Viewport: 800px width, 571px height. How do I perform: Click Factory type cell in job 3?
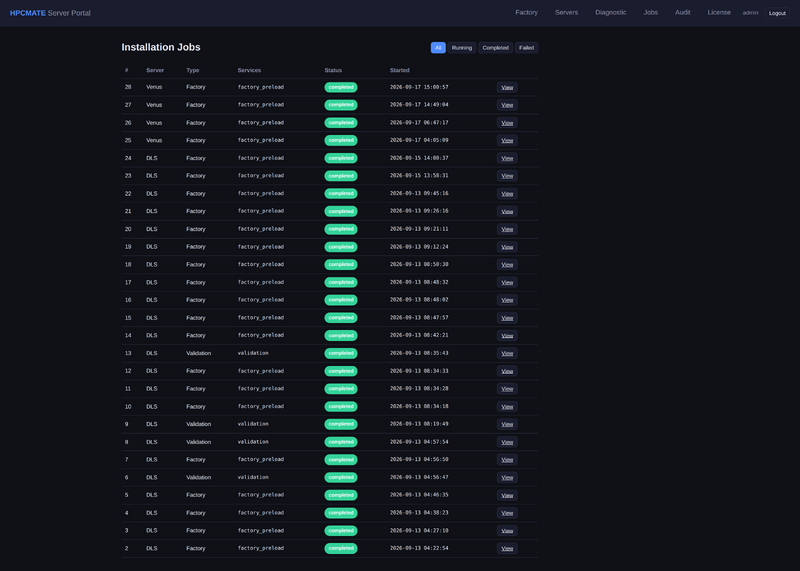click(195, 531)
